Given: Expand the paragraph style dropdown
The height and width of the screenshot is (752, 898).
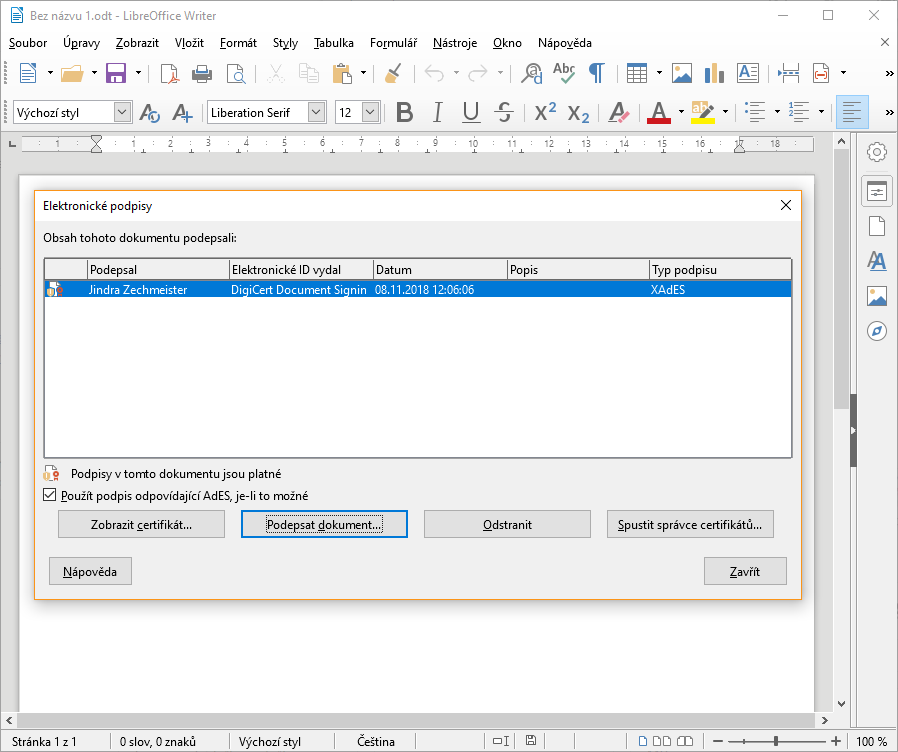Looking at the screenshot, I should [x=122, y=112].
